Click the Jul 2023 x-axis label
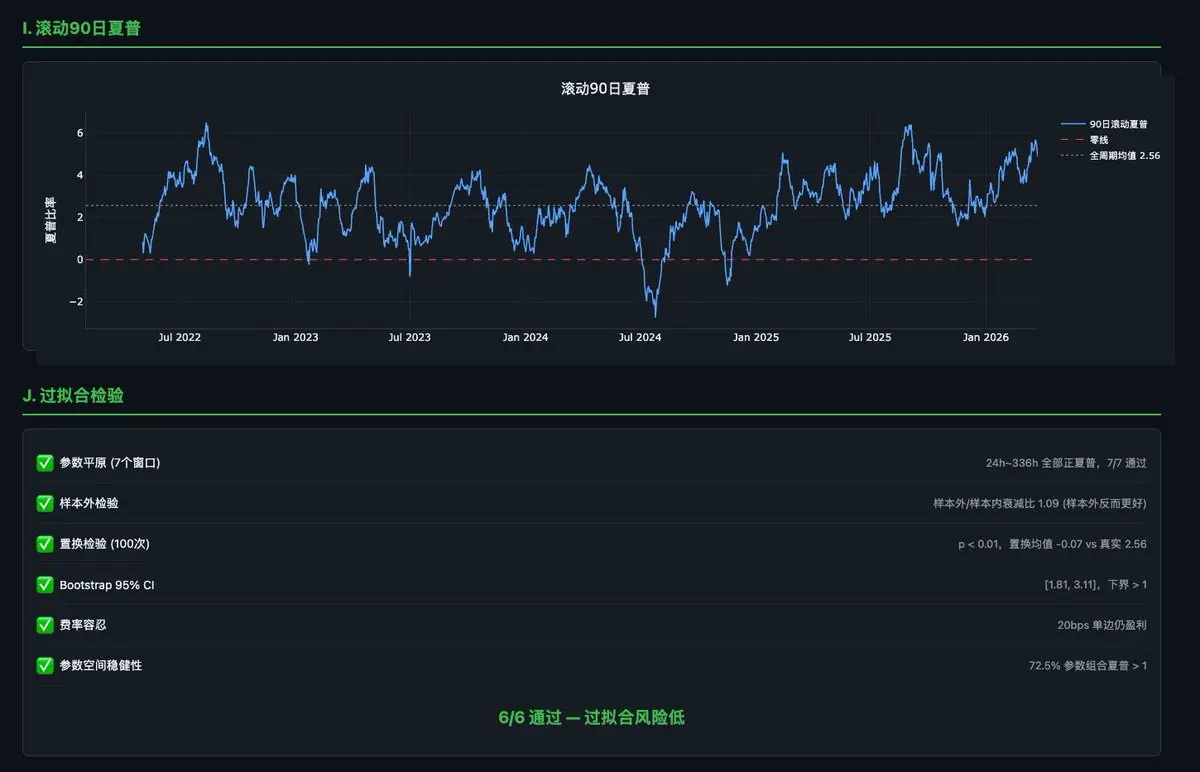 (x=410, y=337)
